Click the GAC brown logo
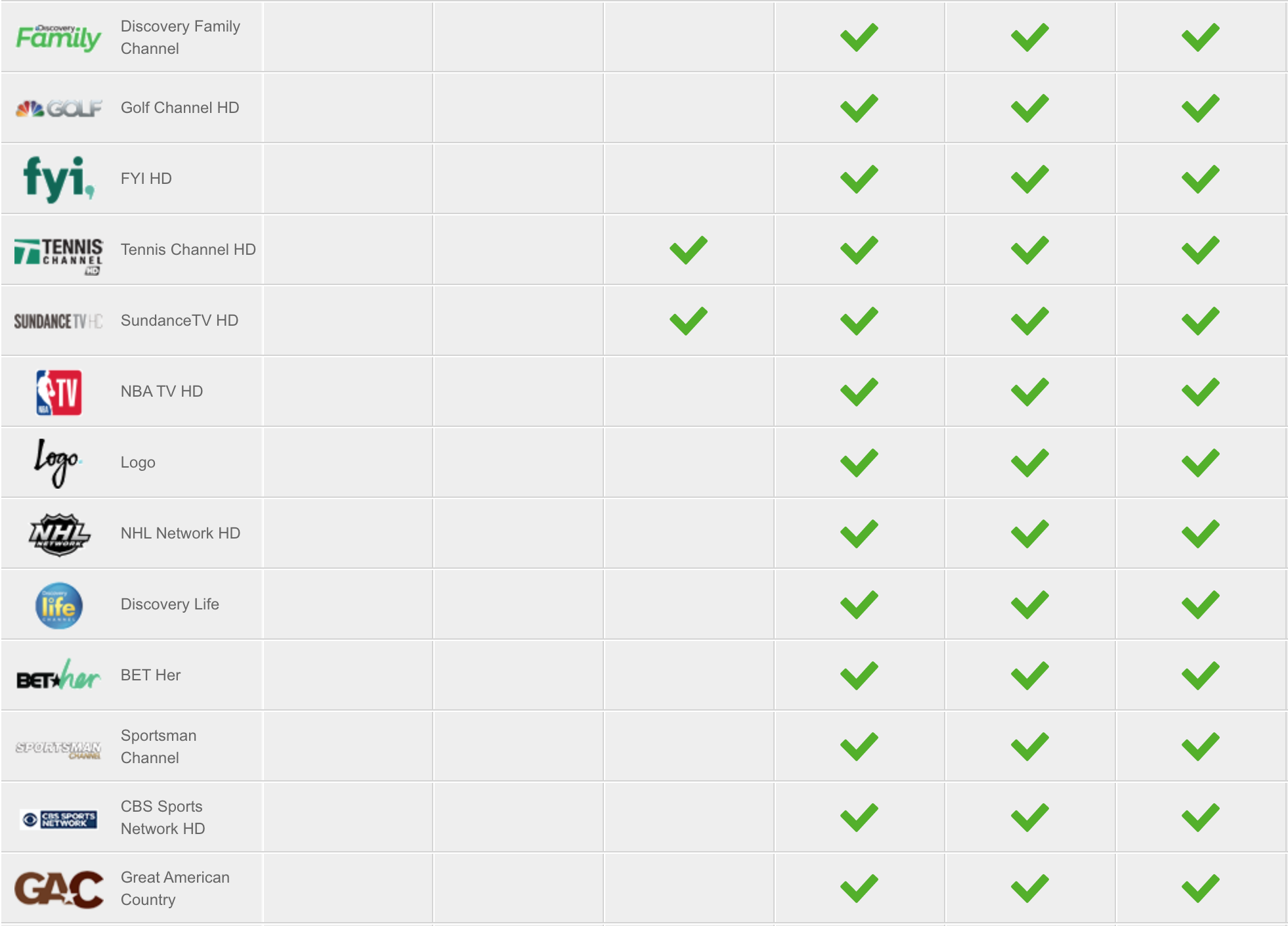The width and height of the screenshot is (1288, 926). pyautogui.click(x=58, y=889)
